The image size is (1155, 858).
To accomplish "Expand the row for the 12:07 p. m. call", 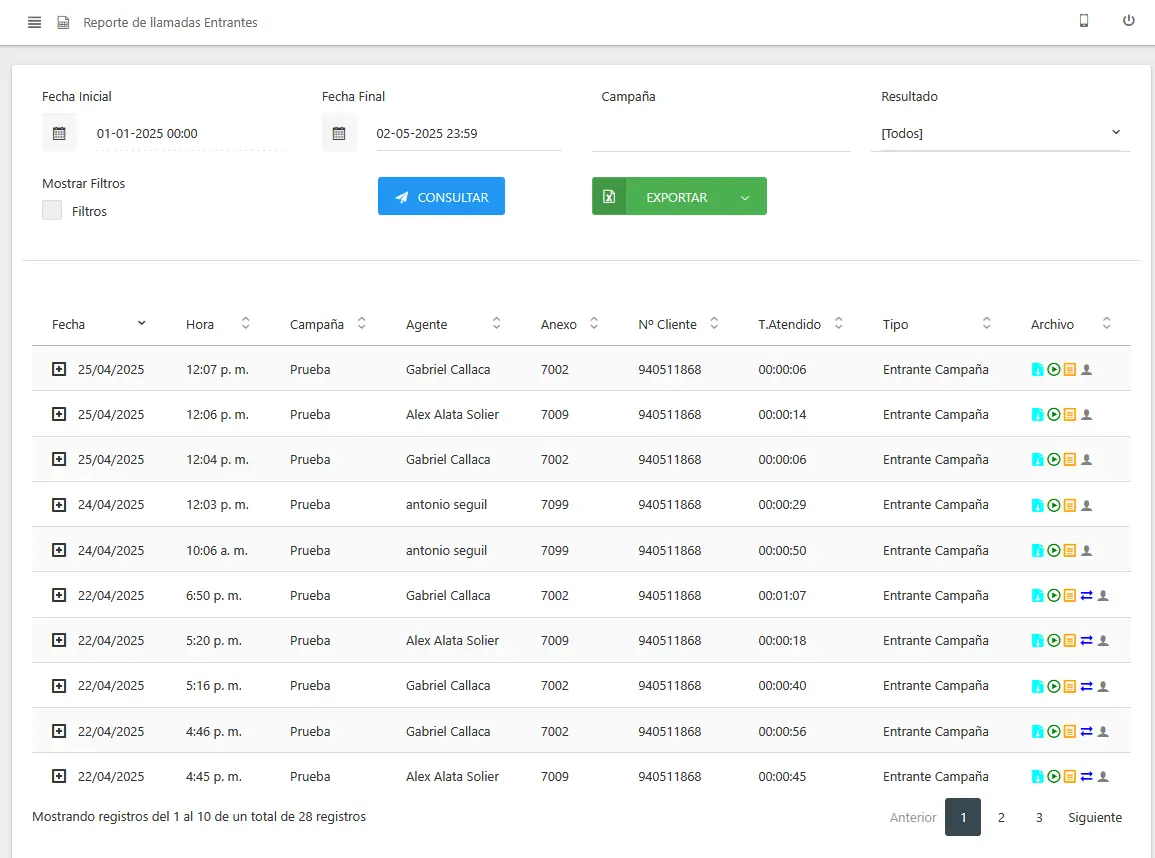I will tap(59, 369).
